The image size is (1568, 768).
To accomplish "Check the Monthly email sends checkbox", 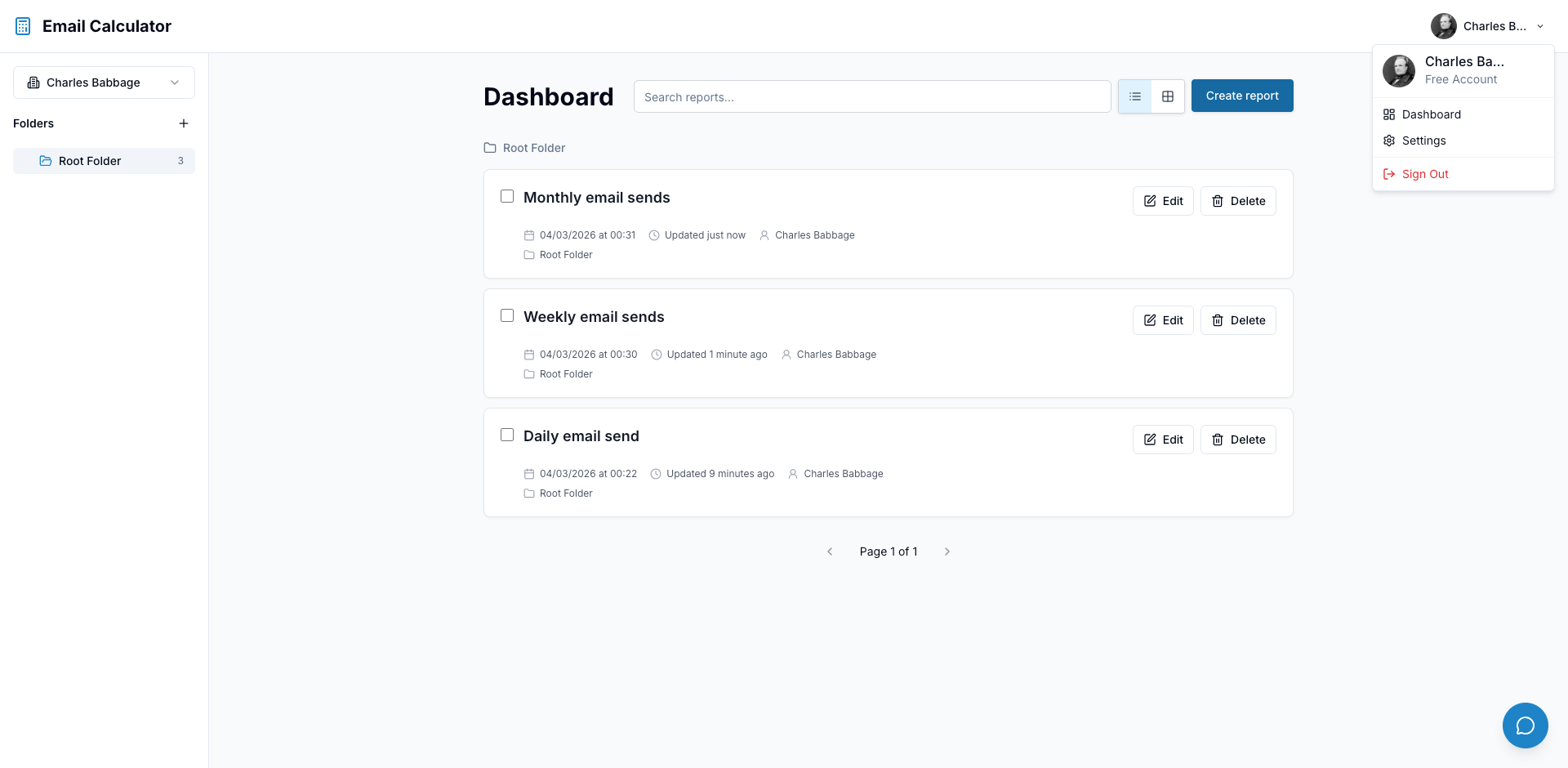I will coord(506,196).
